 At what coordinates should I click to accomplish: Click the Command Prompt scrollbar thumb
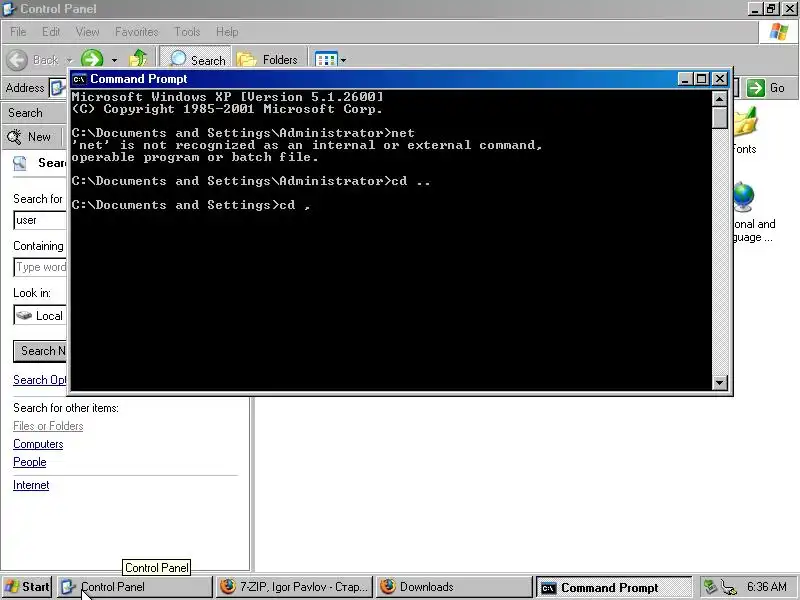click(719, 117)
